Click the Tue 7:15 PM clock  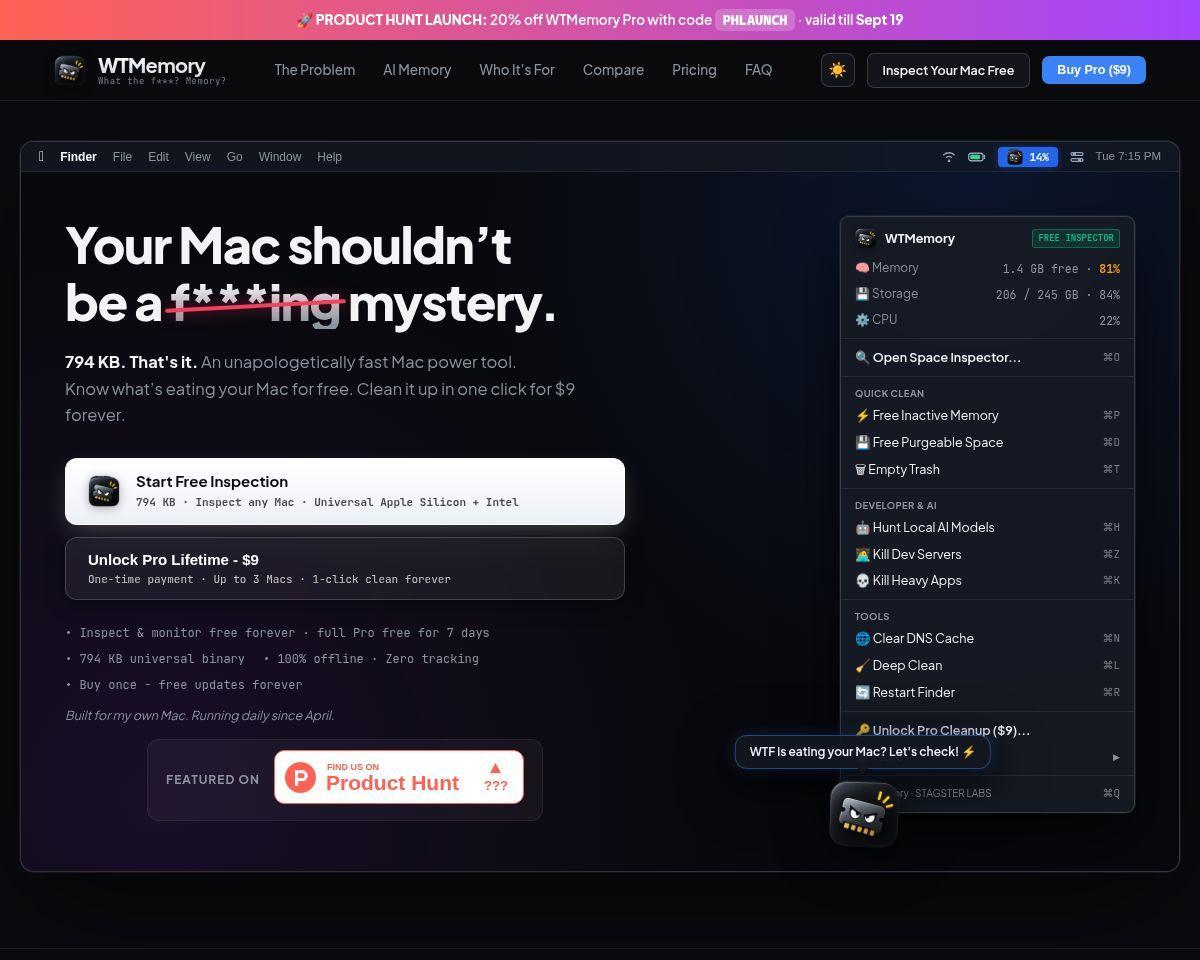[x=1128, y=157]
